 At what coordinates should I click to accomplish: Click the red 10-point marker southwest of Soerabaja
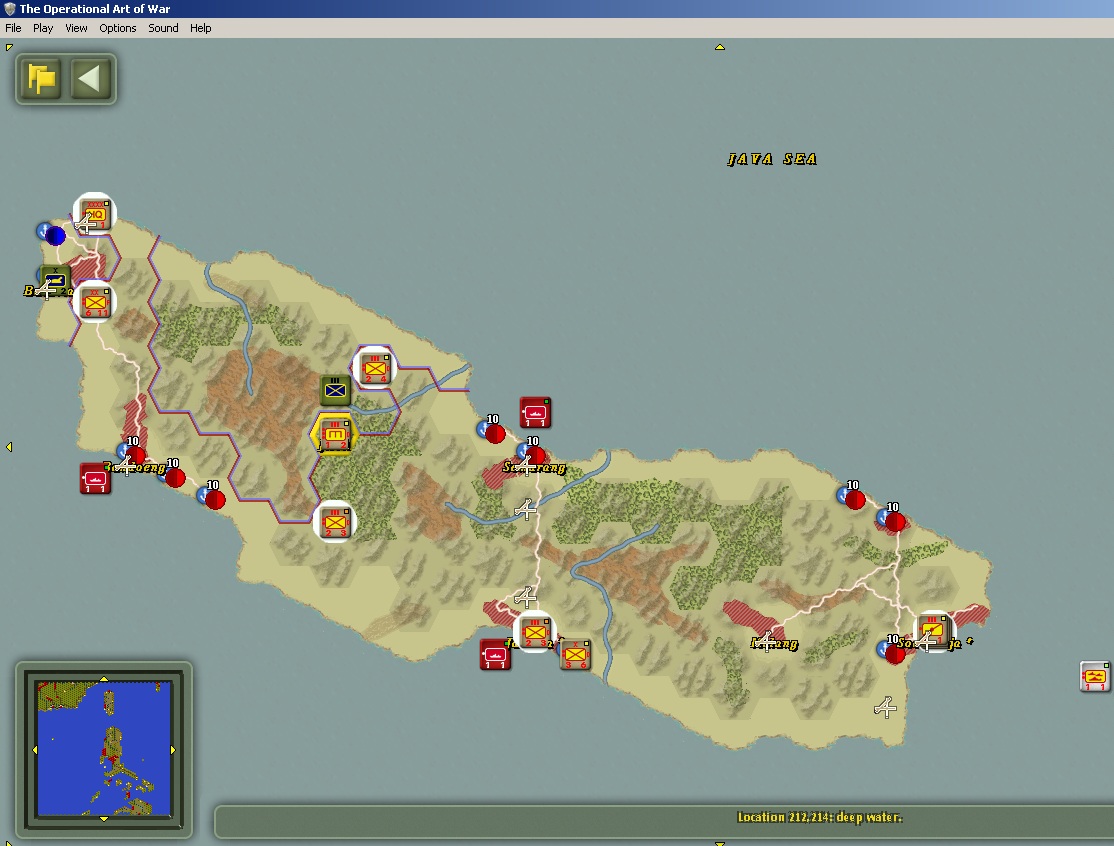[x=894, y=654]
